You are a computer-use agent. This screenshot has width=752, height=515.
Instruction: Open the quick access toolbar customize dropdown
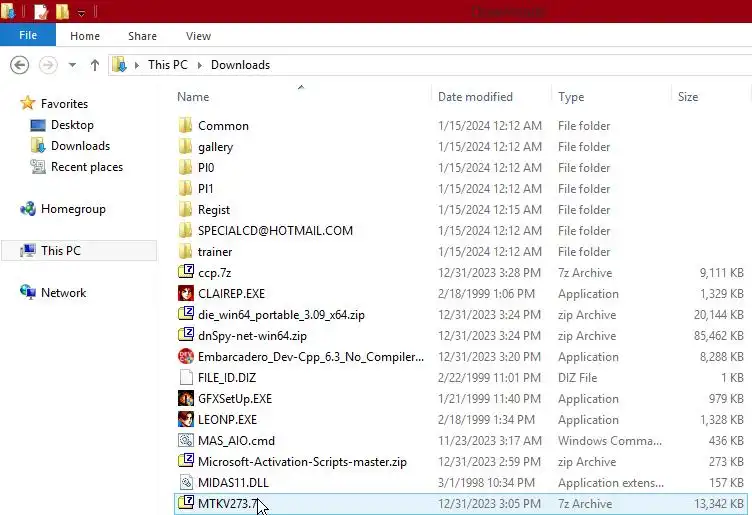(x=82, y=13)
